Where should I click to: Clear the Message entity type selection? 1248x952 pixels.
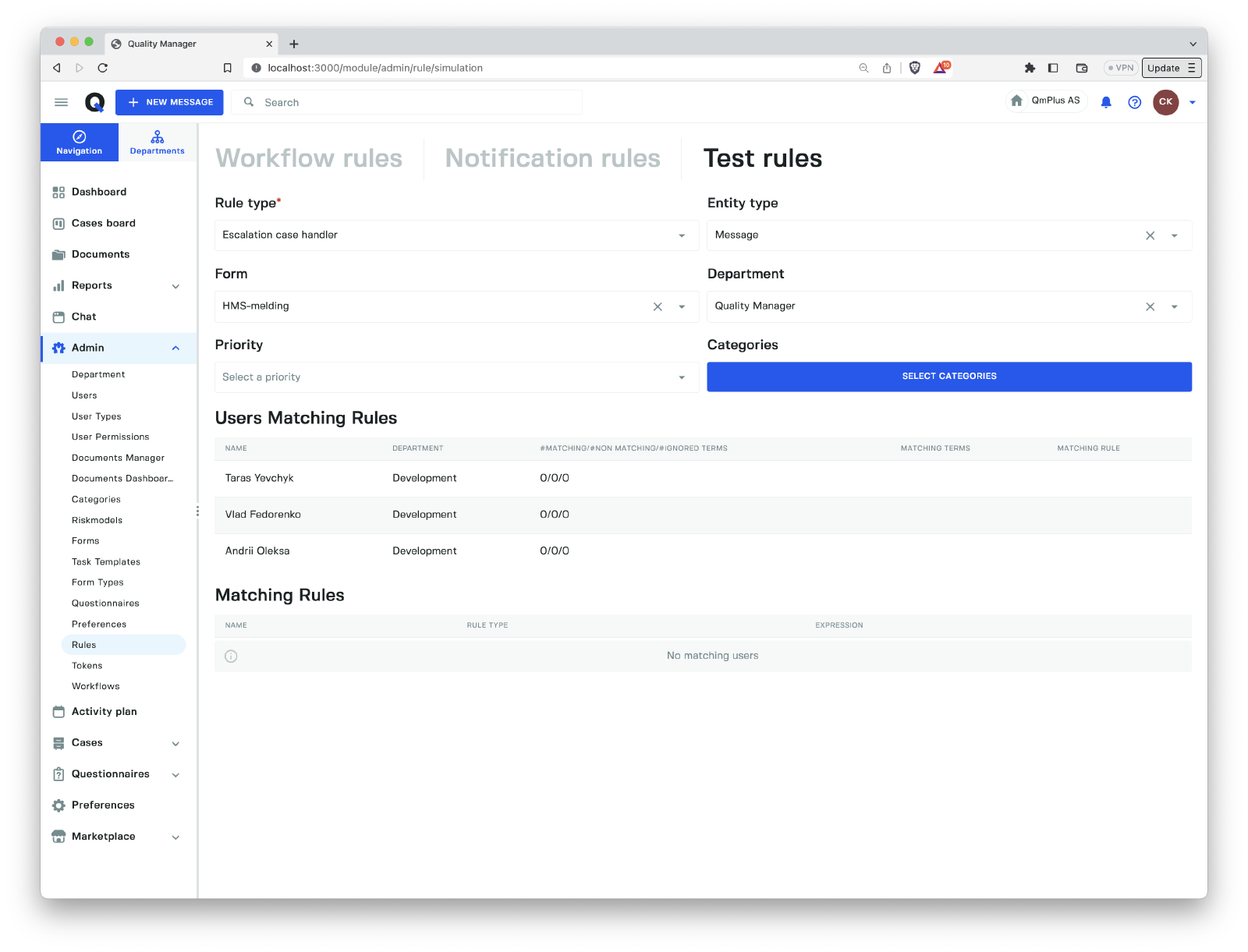(1150, 235)
